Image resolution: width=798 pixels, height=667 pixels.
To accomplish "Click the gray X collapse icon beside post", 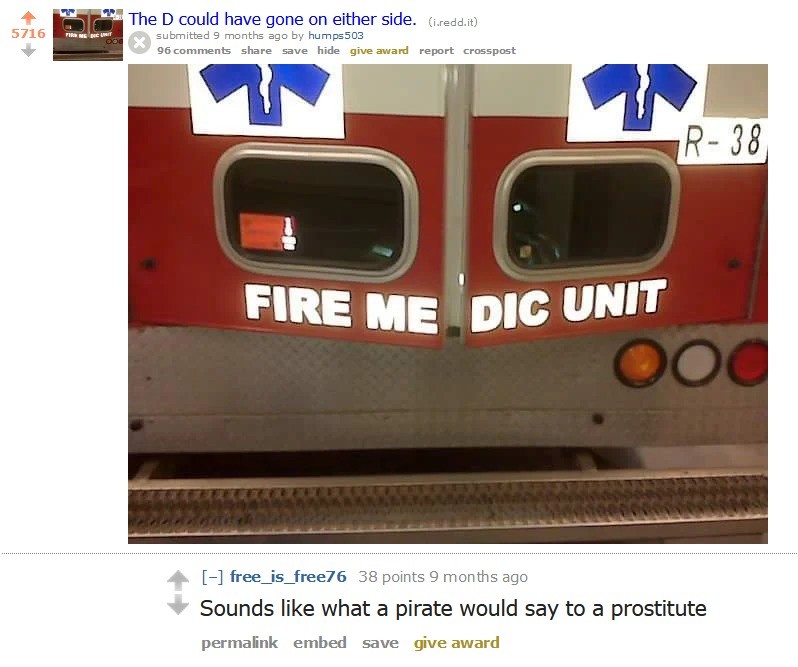I will click(x=139, y=43).
